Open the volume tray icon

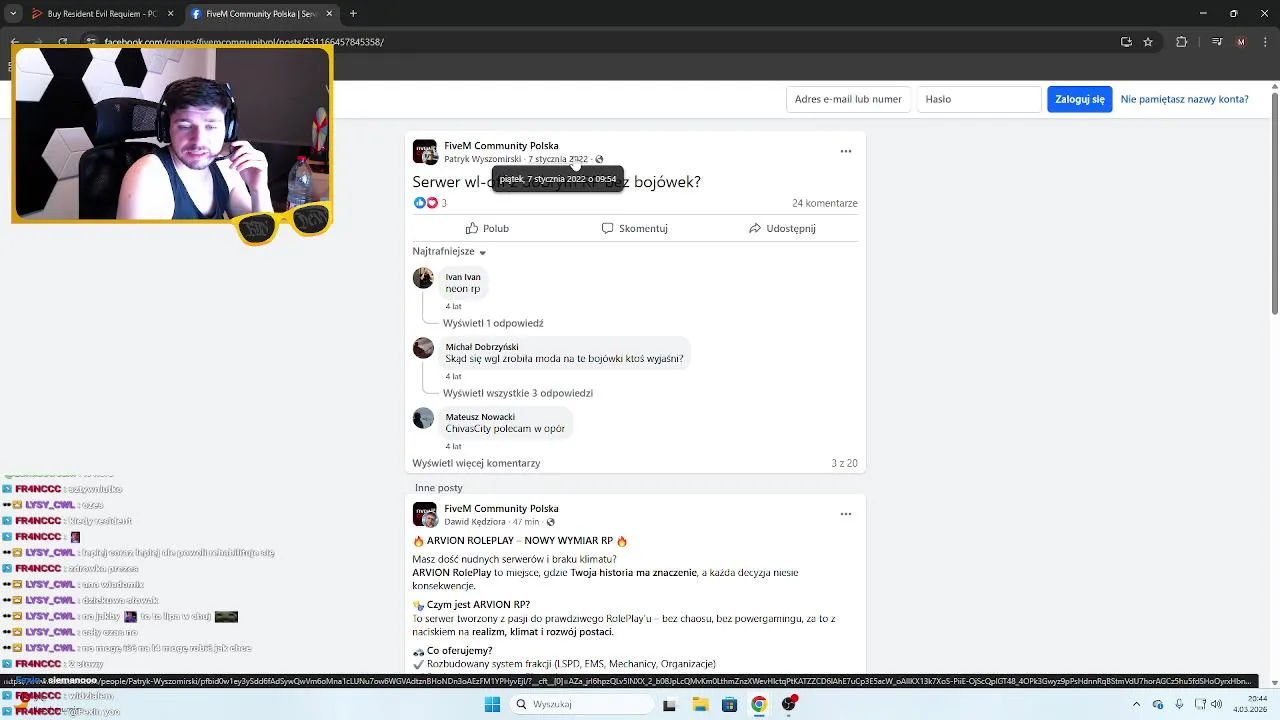point(1216,704)
